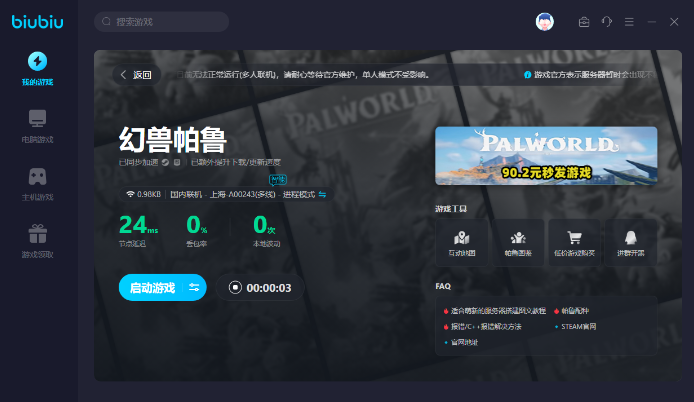The height and width of the screenshot is (402, 694).
Task: Open launch settings sliders beside 启动游戏
Action: tap(194, 288)
